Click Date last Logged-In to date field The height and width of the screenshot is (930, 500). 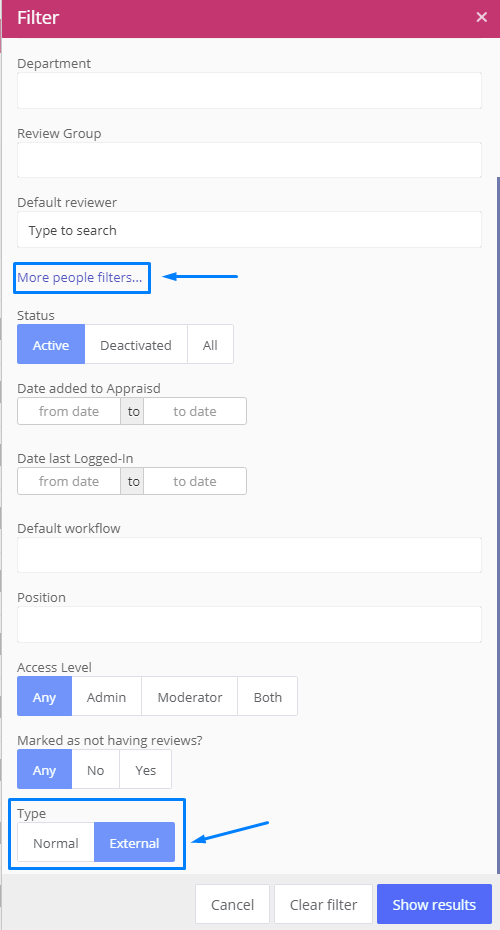click(195, 481)
